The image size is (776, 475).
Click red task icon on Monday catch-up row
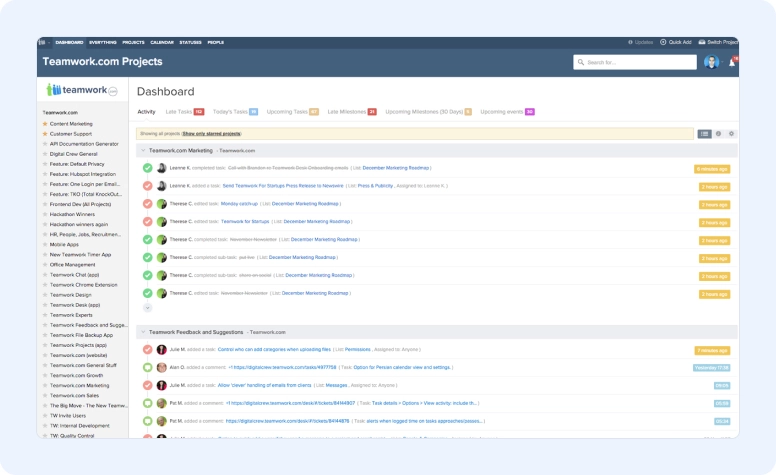pyautogui.click(x=147, y=204)
